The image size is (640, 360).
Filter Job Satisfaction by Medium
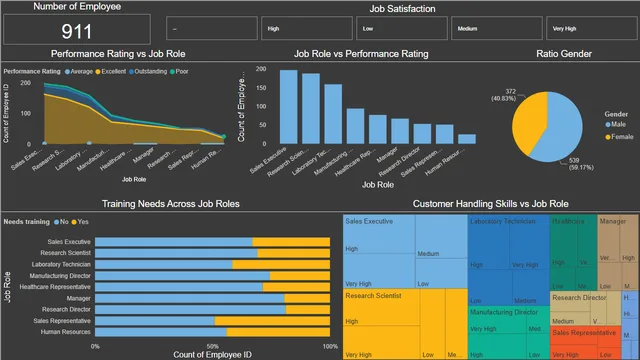click(x=497, y=28)
